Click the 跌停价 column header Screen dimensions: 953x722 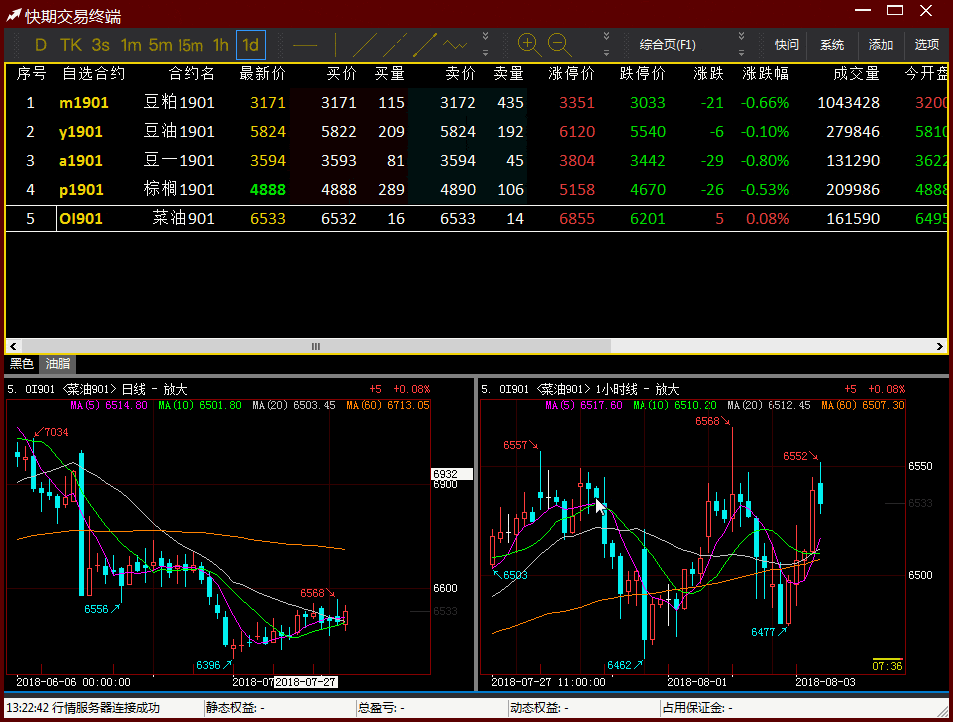(x=642, y=74)
